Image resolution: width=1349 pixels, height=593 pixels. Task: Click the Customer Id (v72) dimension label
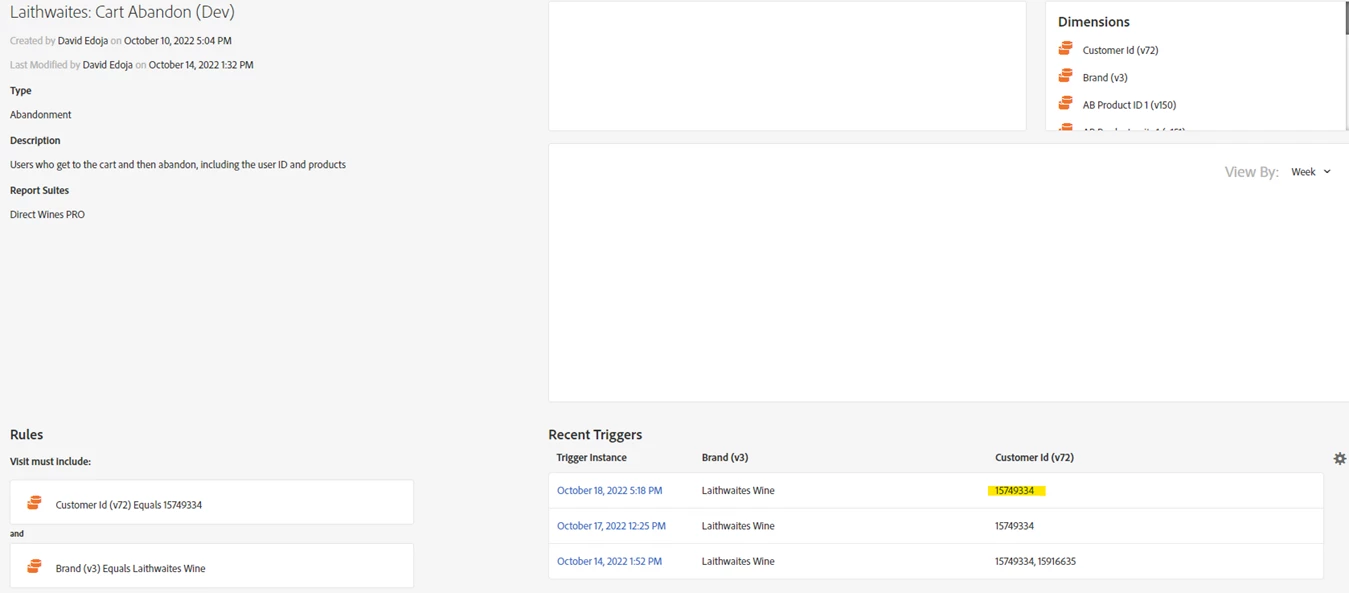click(1120, 50)
